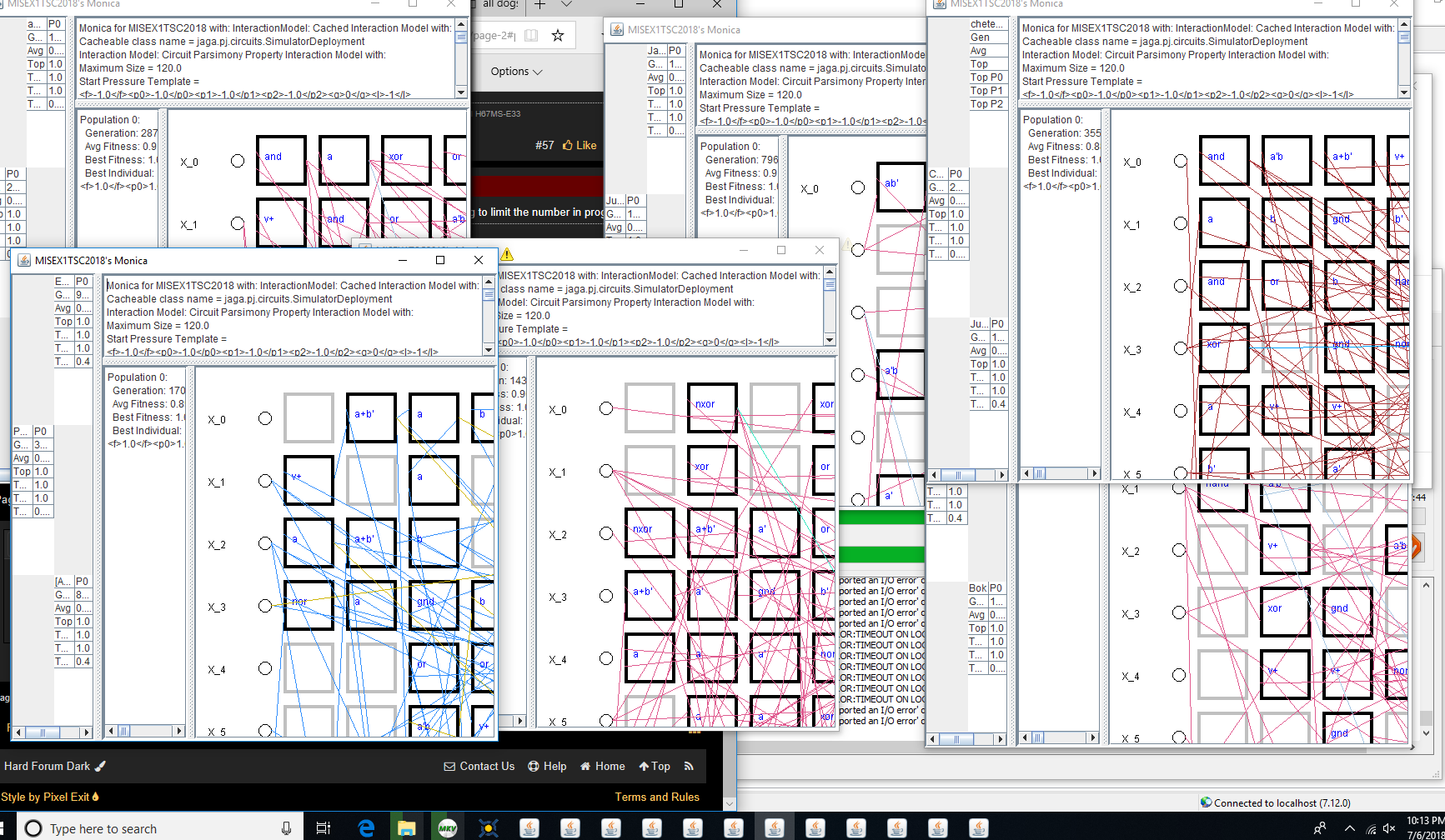Screen dimensions: 1445x840
Task: Select the v+ gate in Generation 287 window
Action: pos(281,223)
